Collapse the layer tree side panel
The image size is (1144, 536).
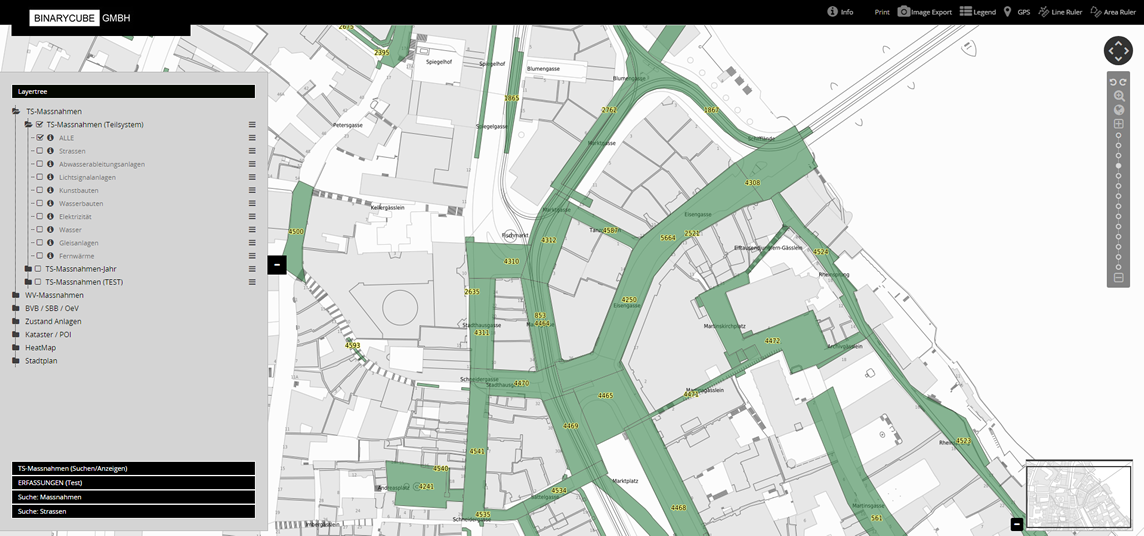tap(277, 265)
